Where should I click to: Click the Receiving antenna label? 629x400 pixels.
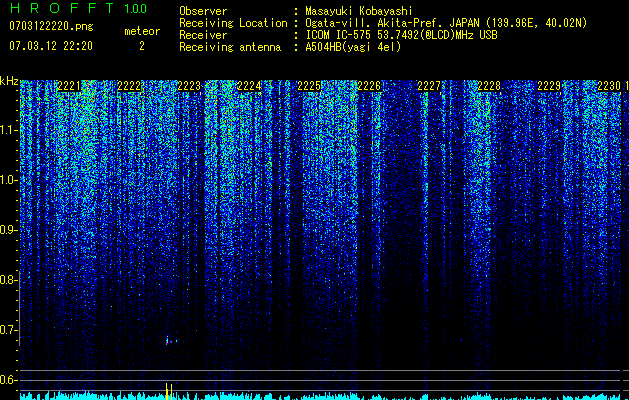coord(230,47)
